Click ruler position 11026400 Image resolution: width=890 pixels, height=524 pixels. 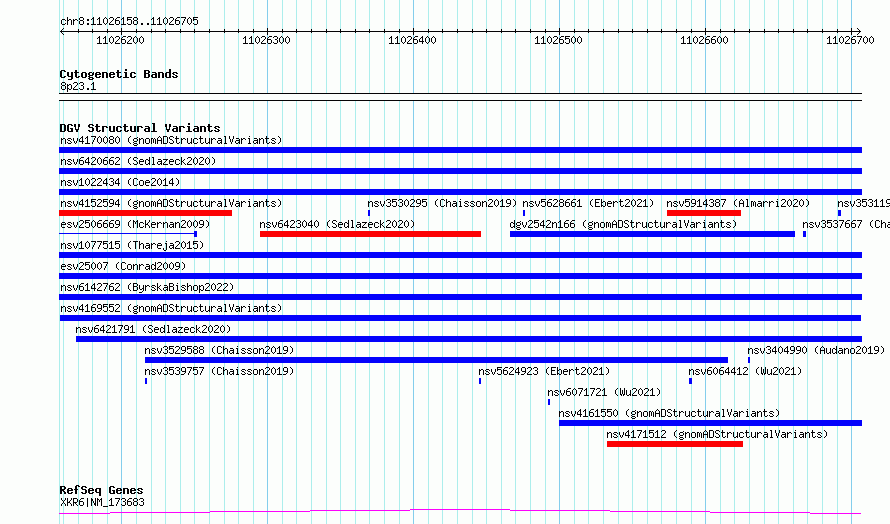412,40
